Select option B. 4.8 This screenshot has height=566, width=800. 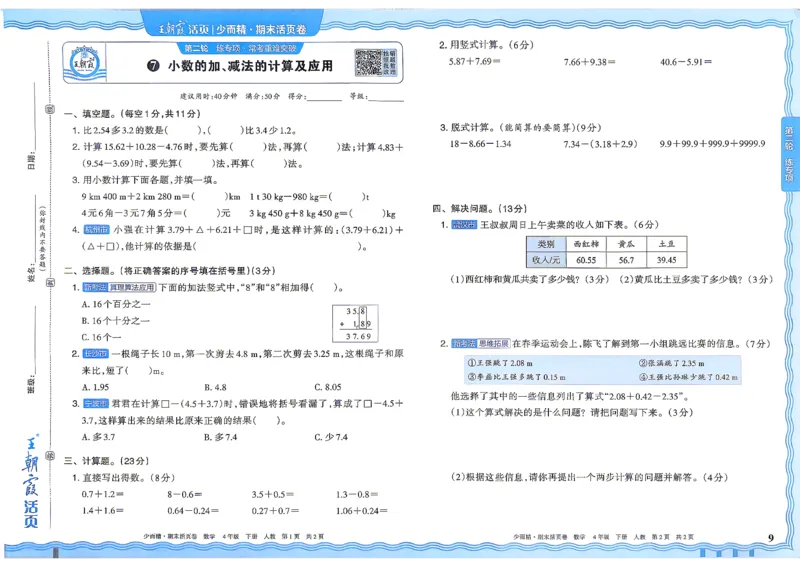[x=215, y=387]
